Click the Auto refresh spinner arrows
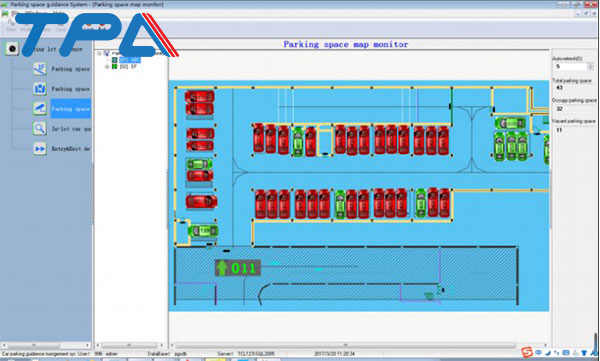 (590, 67)
